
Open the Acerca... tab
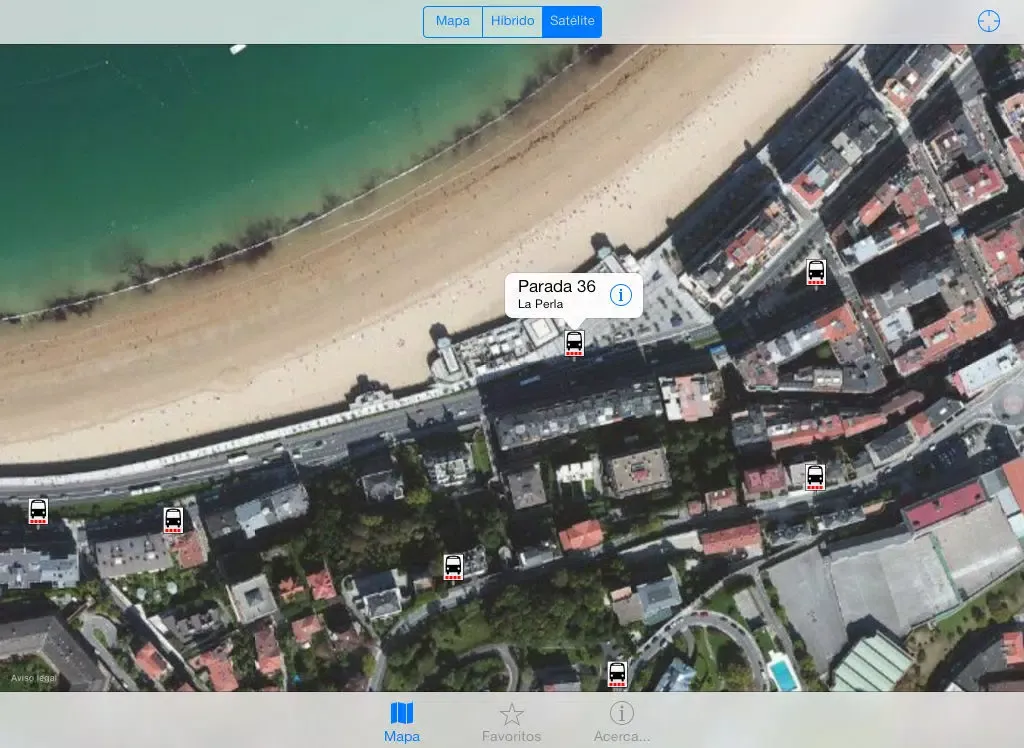tap(621, 723)
